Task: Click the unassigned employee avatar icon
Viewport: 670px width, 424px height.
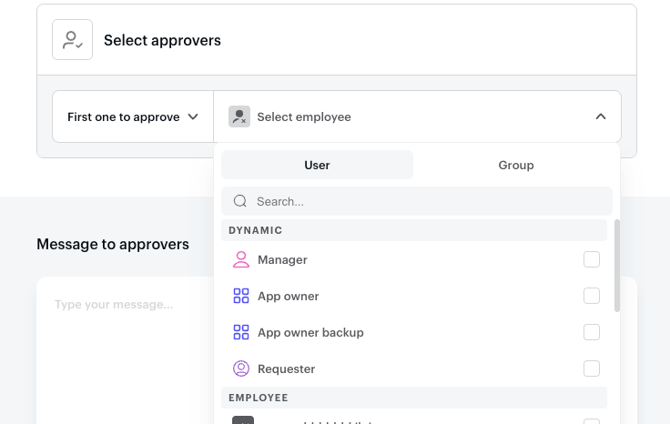Action: point(239,117)
